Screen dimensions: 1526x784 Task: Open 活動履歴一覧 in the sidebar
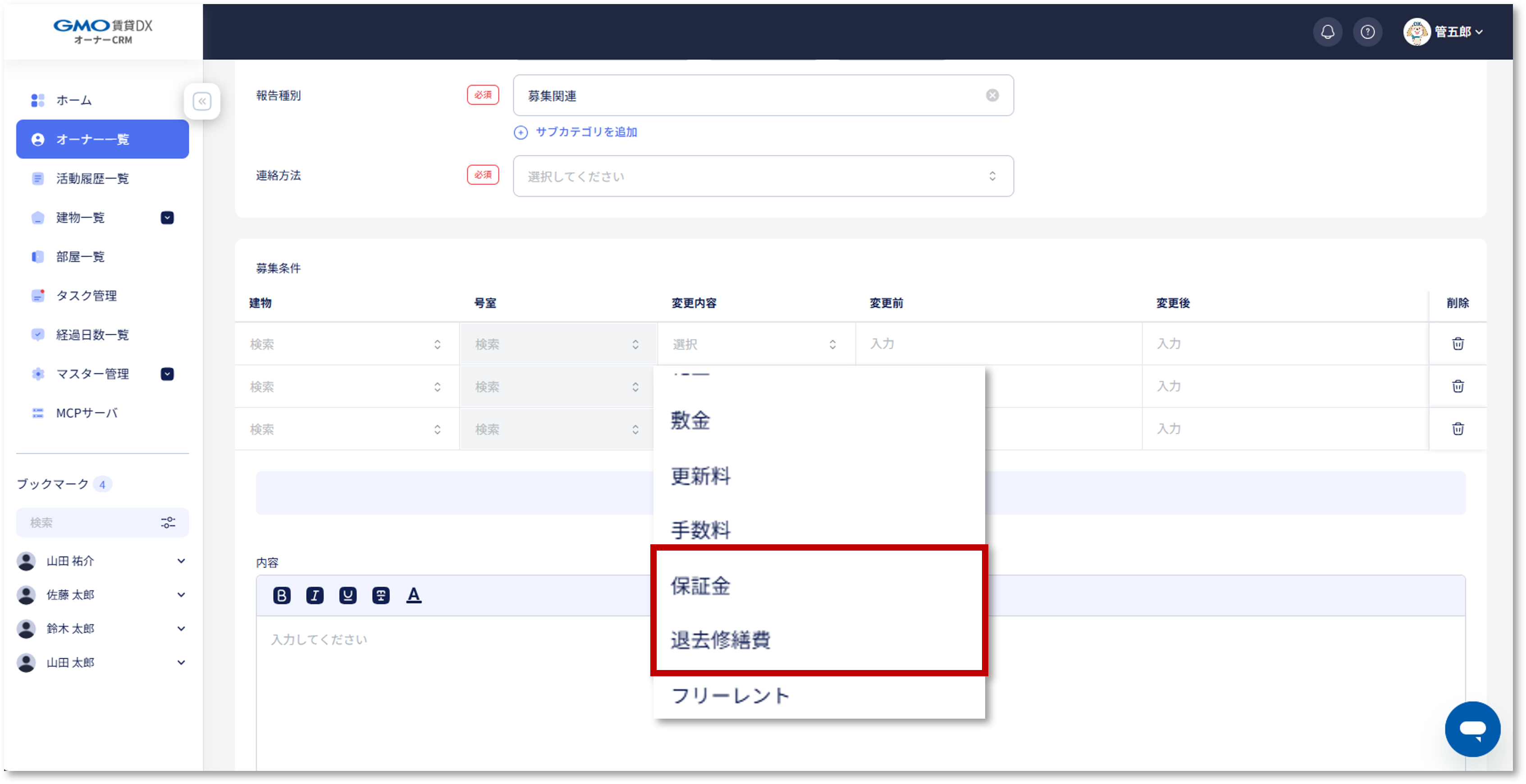tap(102, 178)
